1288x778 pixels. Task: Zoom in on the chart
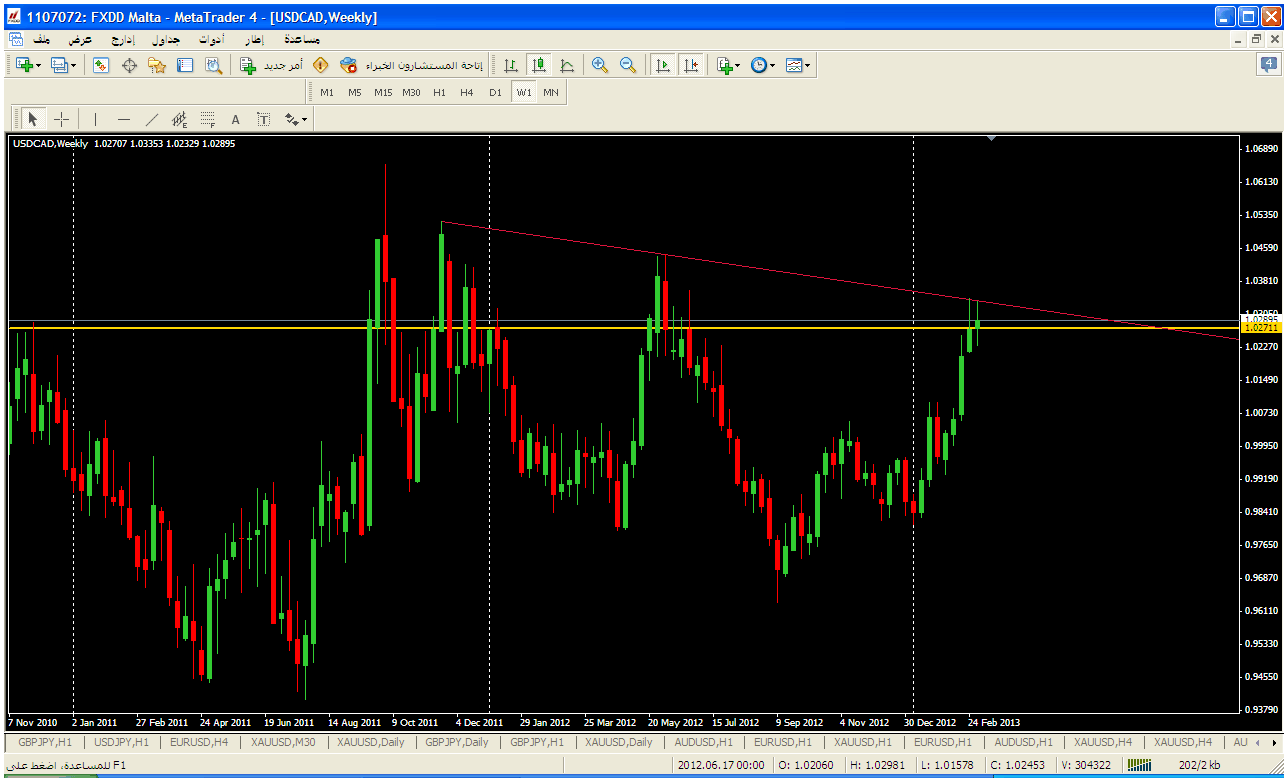click(600, 65)
